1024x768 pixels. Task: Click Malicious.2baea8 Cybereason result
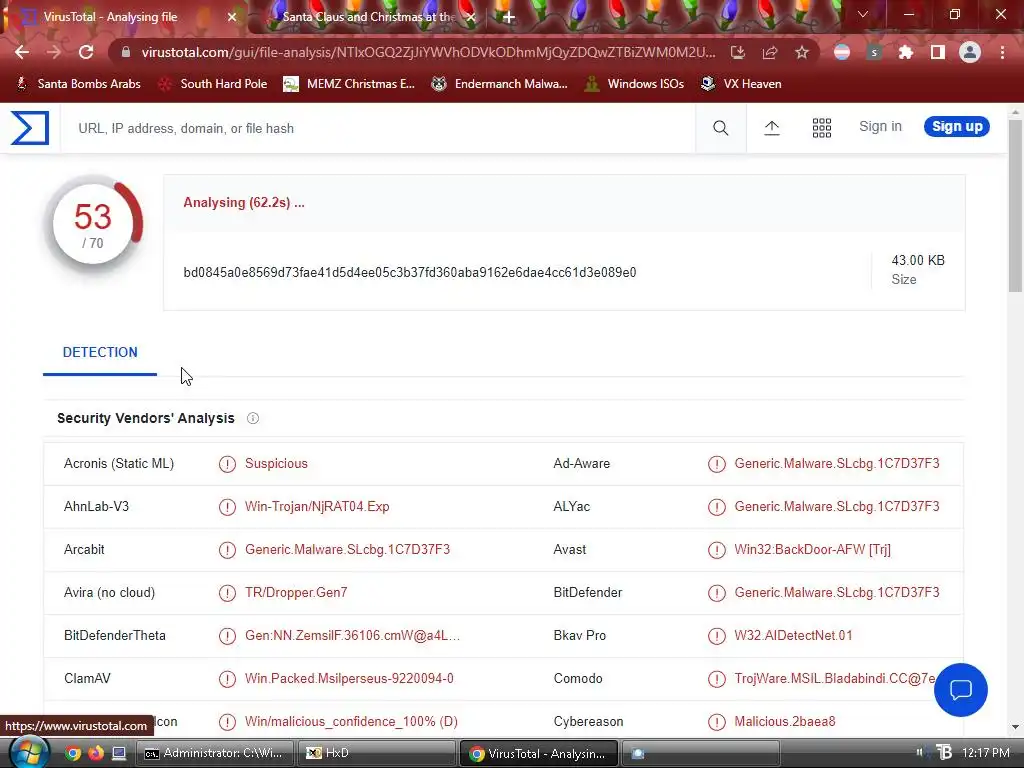pyautogui.click(x=784, y=722)
